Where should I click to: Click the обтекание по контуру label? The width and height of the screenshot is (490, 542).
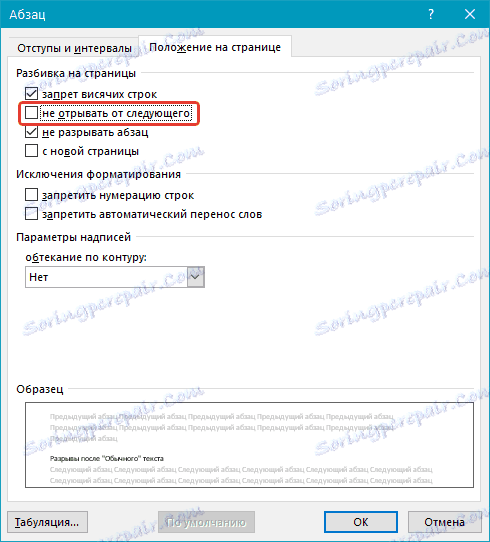click(86, 257)
